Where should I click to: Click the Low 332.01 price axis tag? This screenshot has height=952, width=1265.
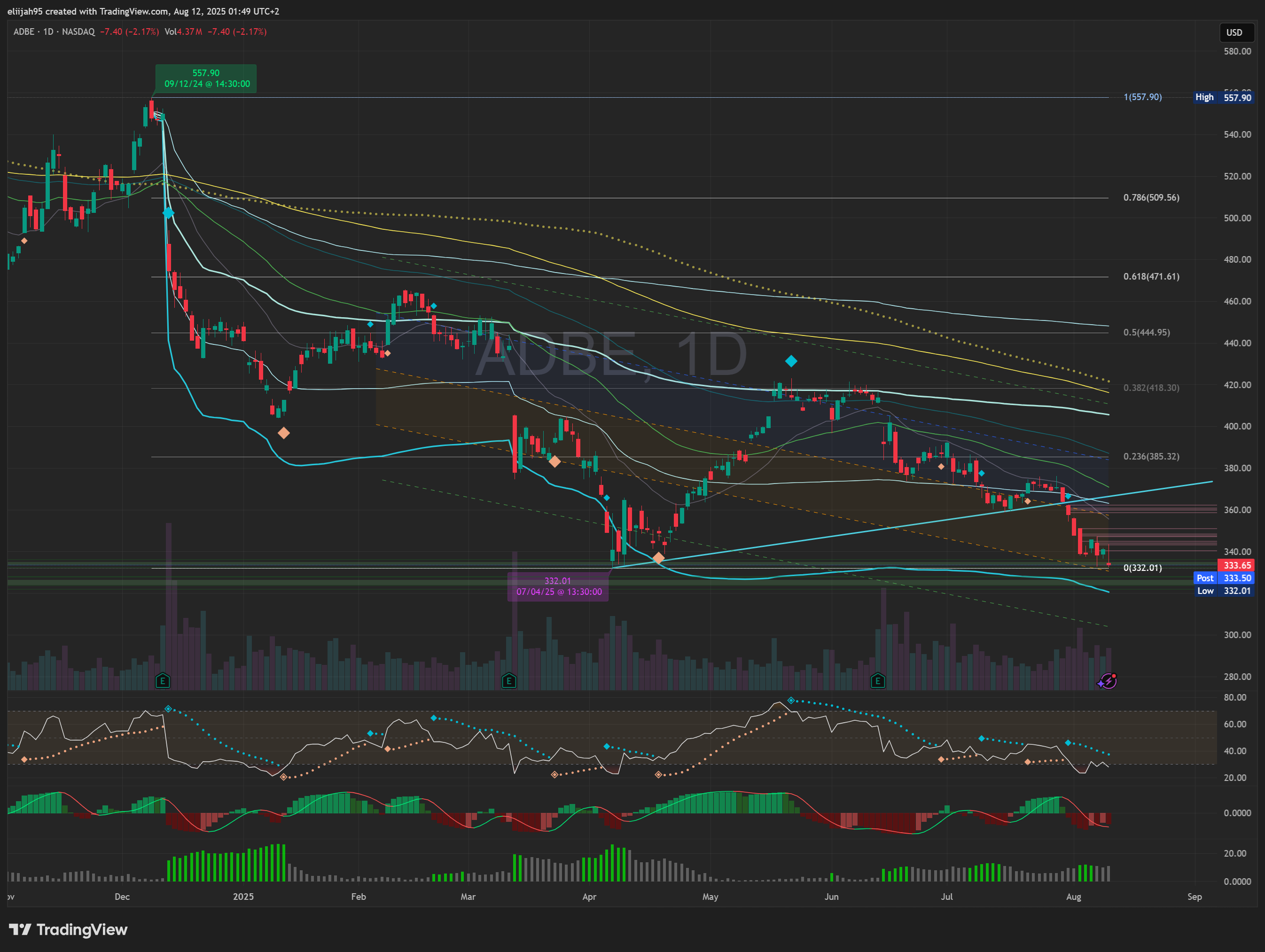pyautogui.click(x=1224, y=591)
